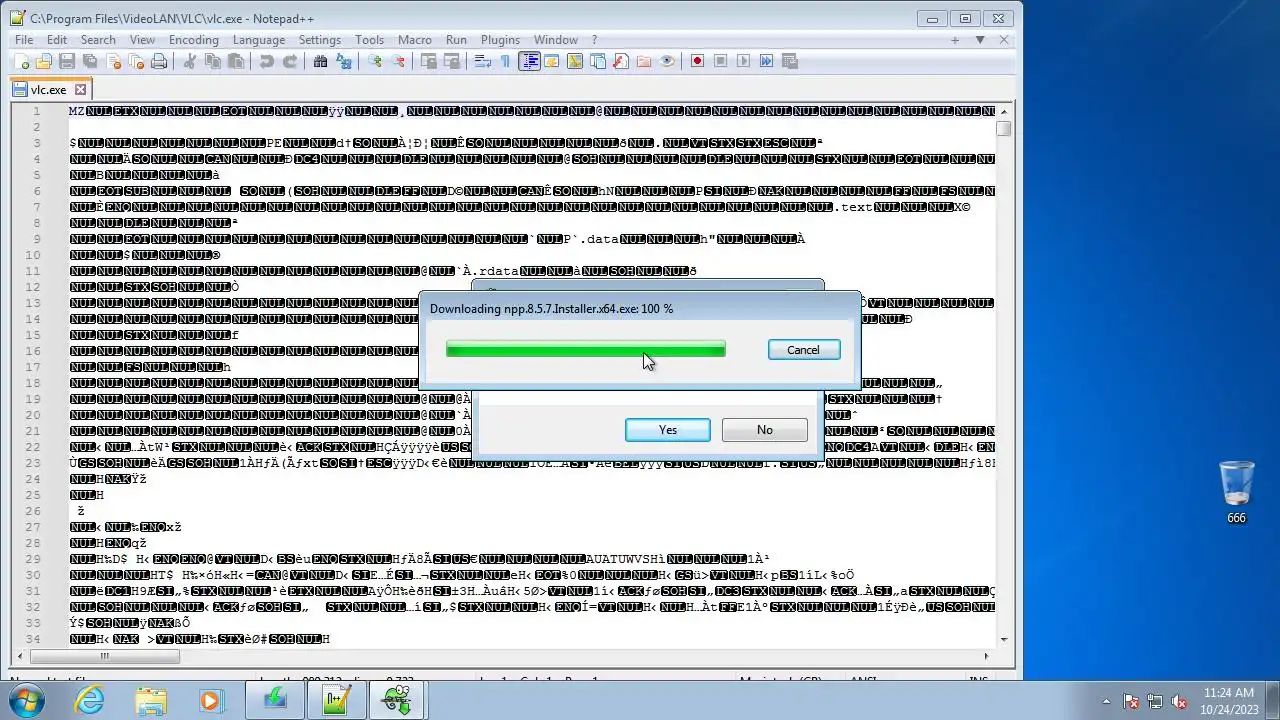1280x720 pixels.
Task: Click the Close document toolbar icon
Action: (114, 61)
